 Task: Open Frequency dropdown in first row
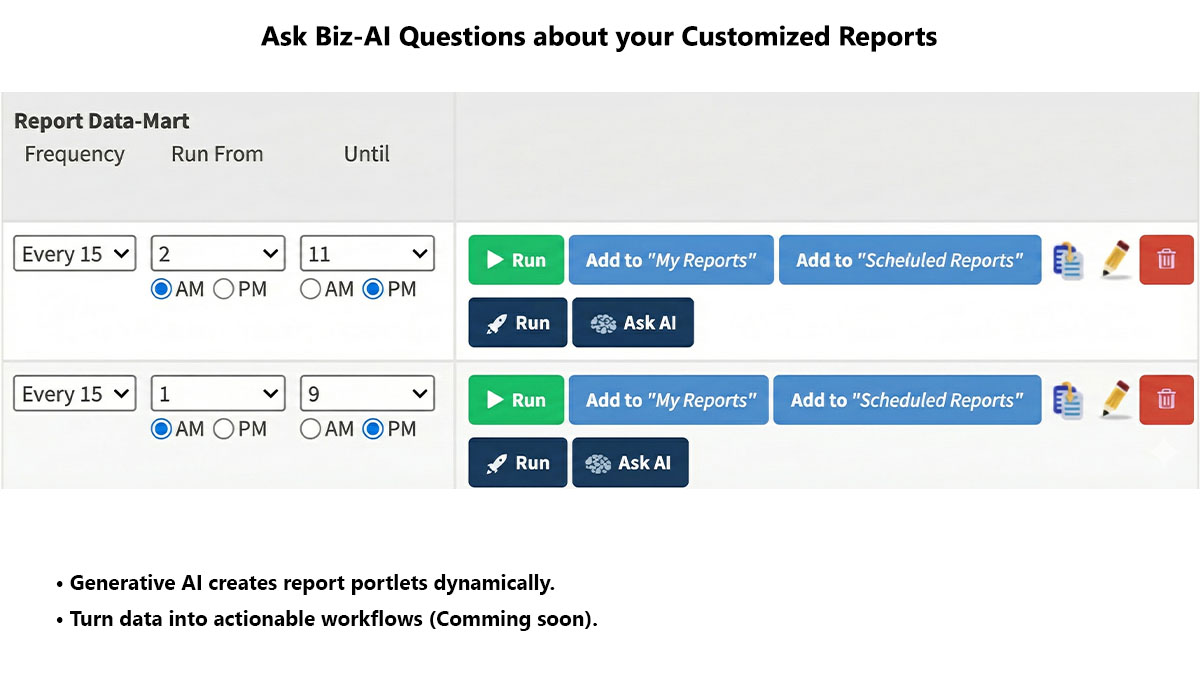(75, 254)
